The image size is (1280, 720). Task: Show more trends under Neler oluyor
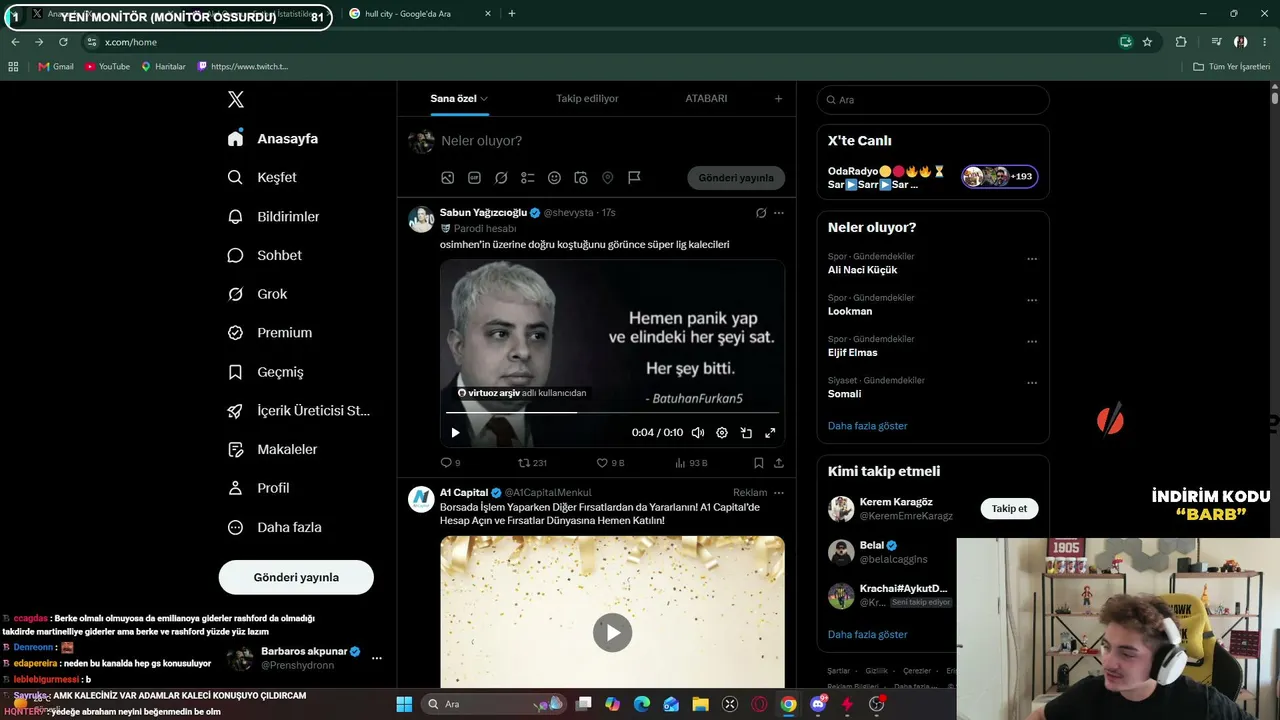point(868,426)
